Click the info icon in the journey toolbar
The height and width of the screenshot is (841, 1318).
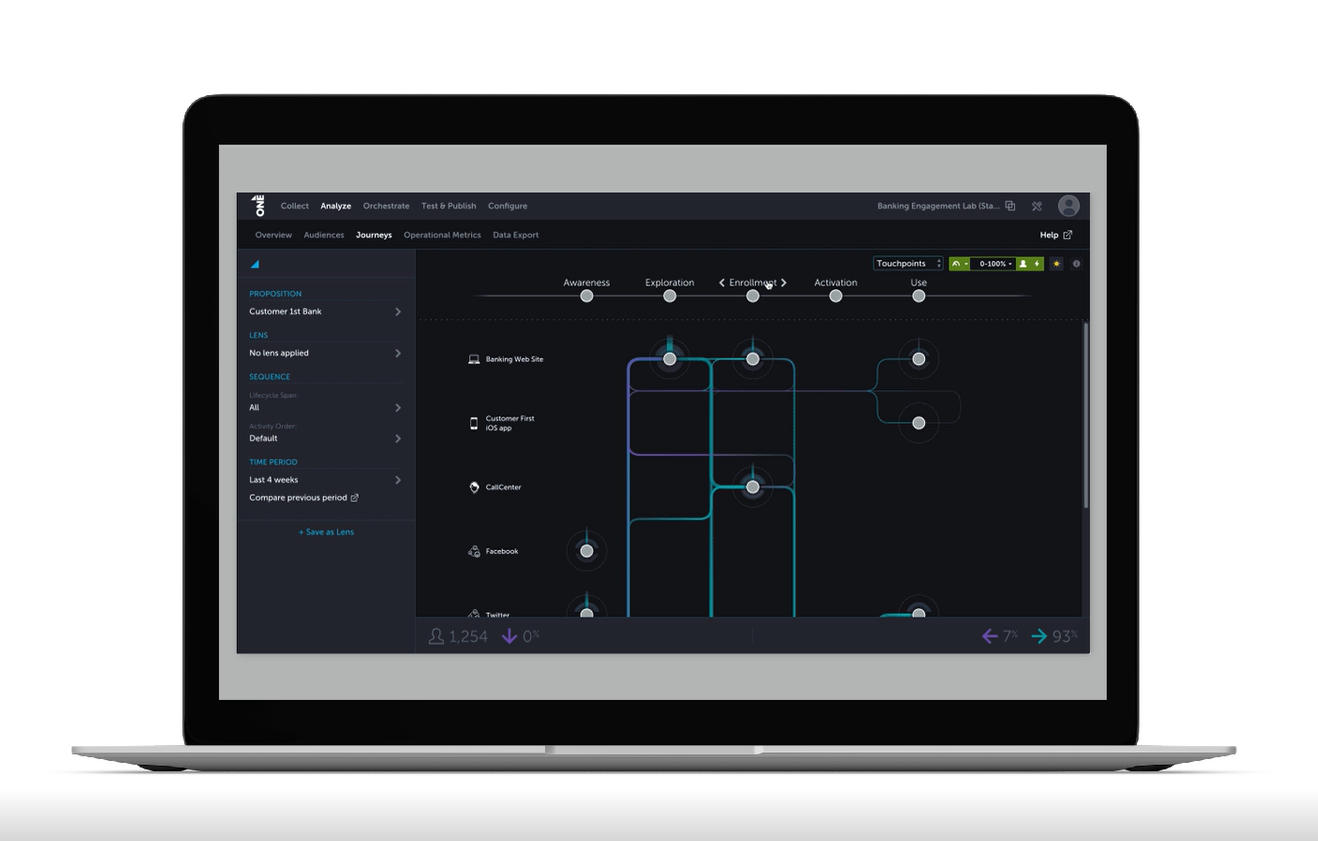tap(1076, 264)
